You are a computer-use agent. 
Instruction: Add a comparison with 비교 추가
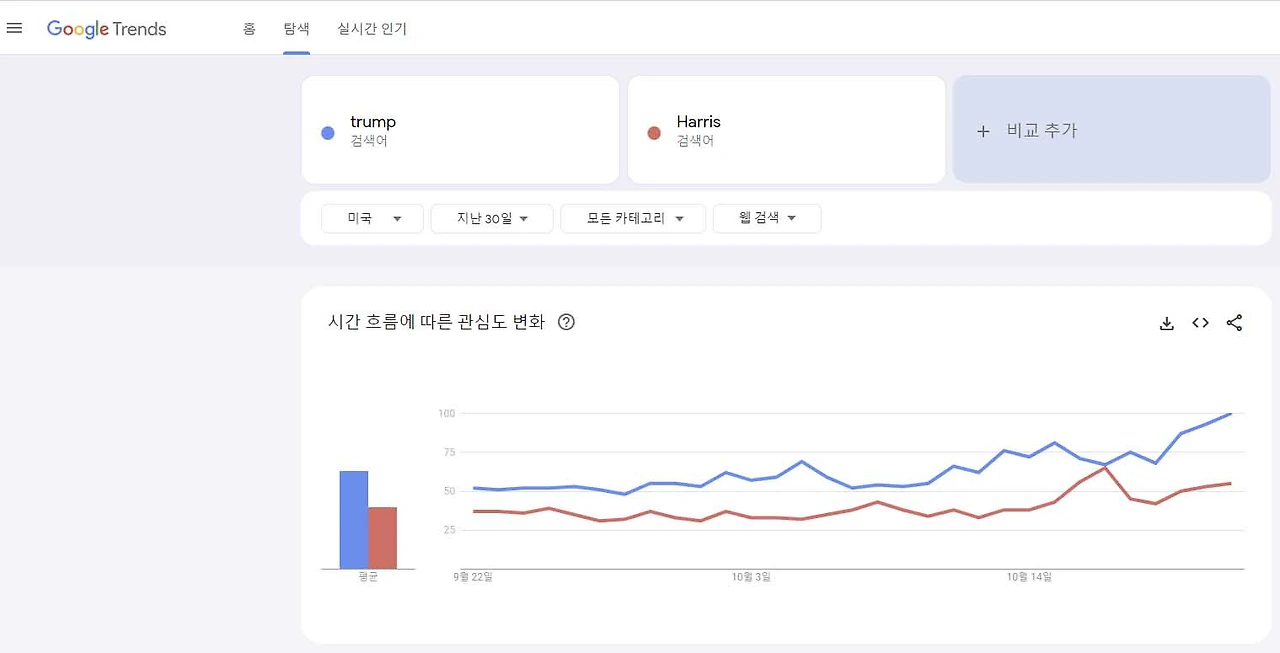coord(1111,130)
